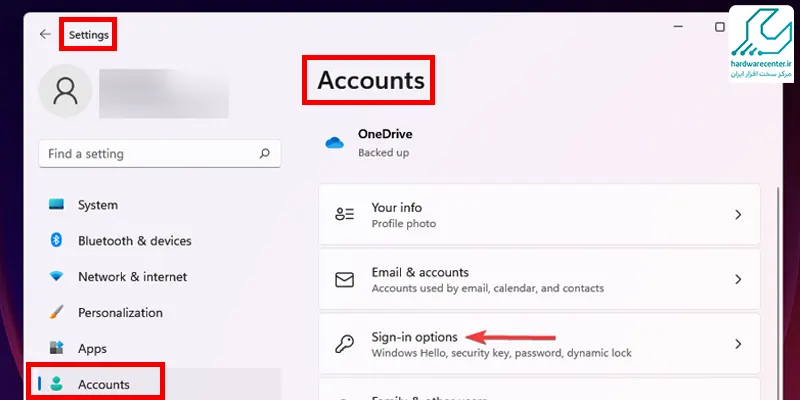Open Bluetooth & devices settings
800x400 pixels.
(x=159, y=240)
